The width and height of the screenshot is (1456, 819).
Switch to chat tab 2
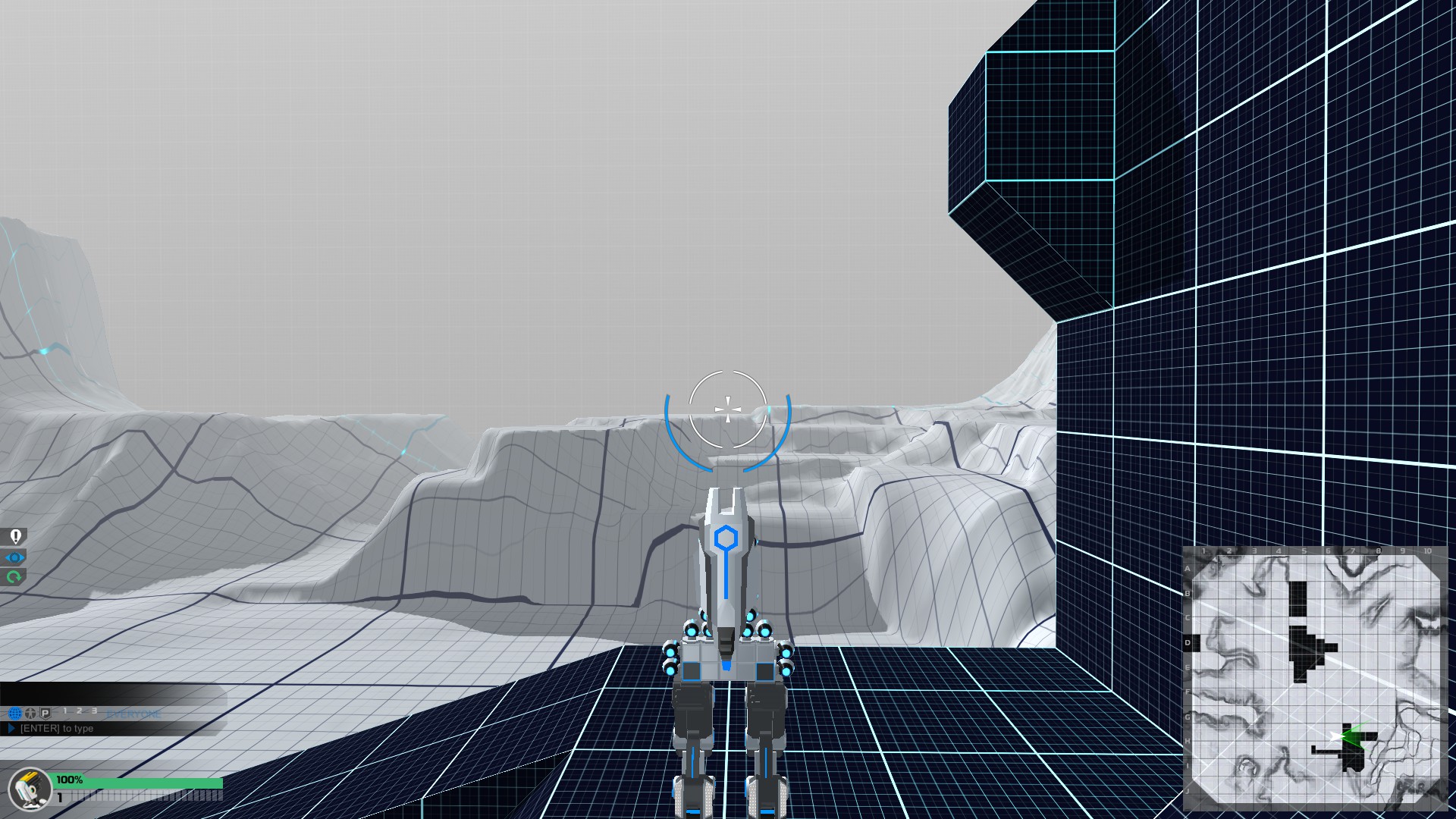(79, 711)
